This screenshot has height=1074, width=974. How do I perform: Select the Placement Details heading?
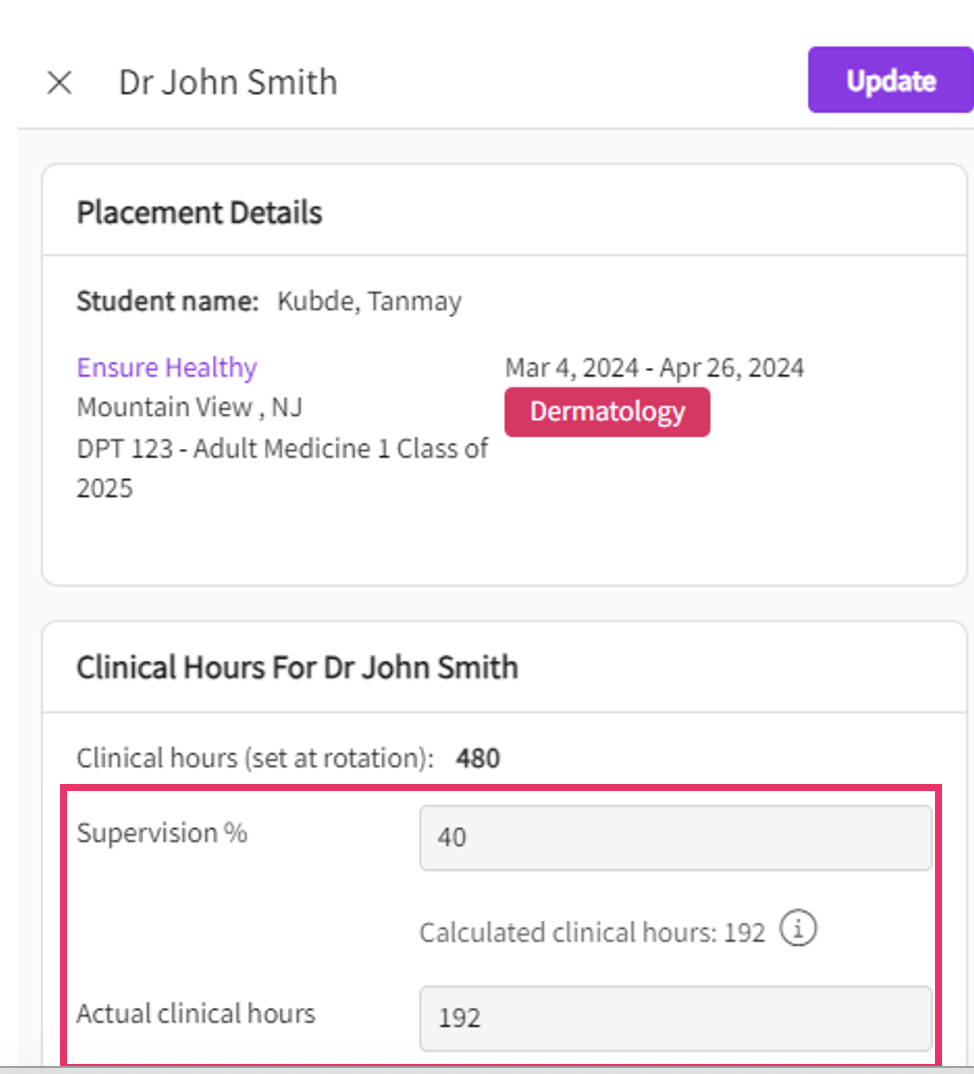click(199, 213)
